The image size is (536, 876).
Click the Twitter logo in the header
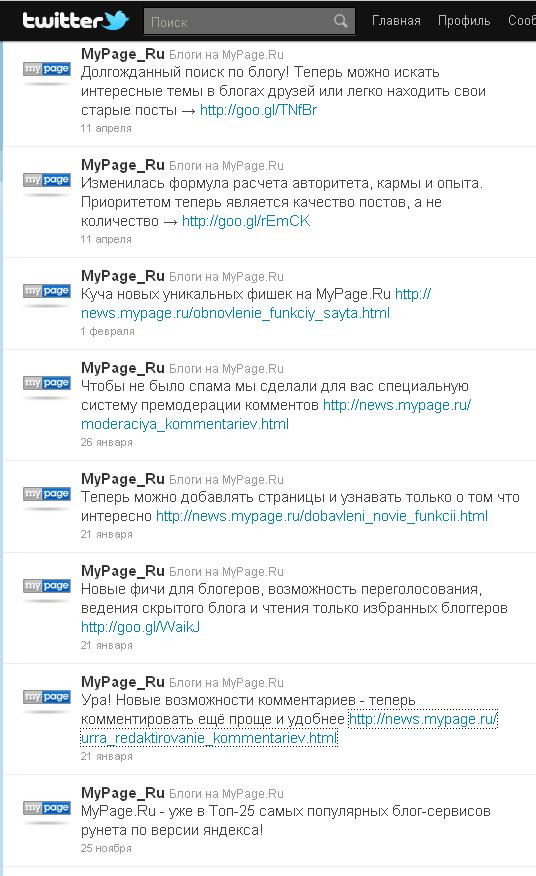click(x=75, y=21)
